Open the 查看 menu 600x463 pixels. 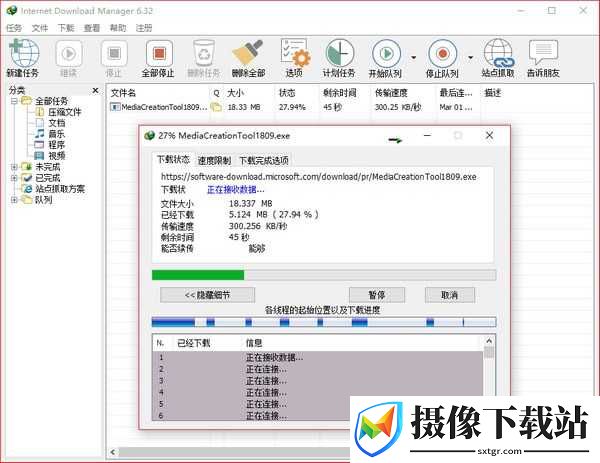click(92, 28)
